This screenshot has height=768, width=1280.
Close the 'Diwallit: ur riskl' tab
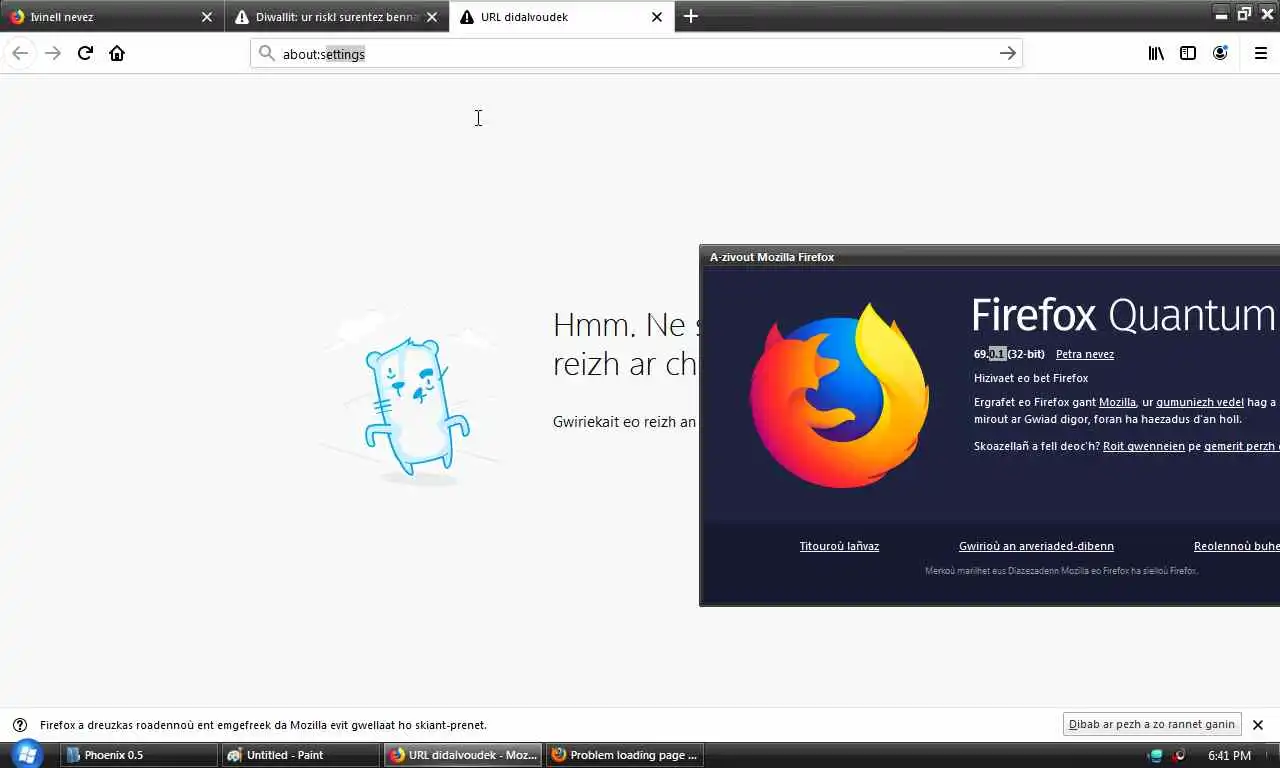point(432,17)
